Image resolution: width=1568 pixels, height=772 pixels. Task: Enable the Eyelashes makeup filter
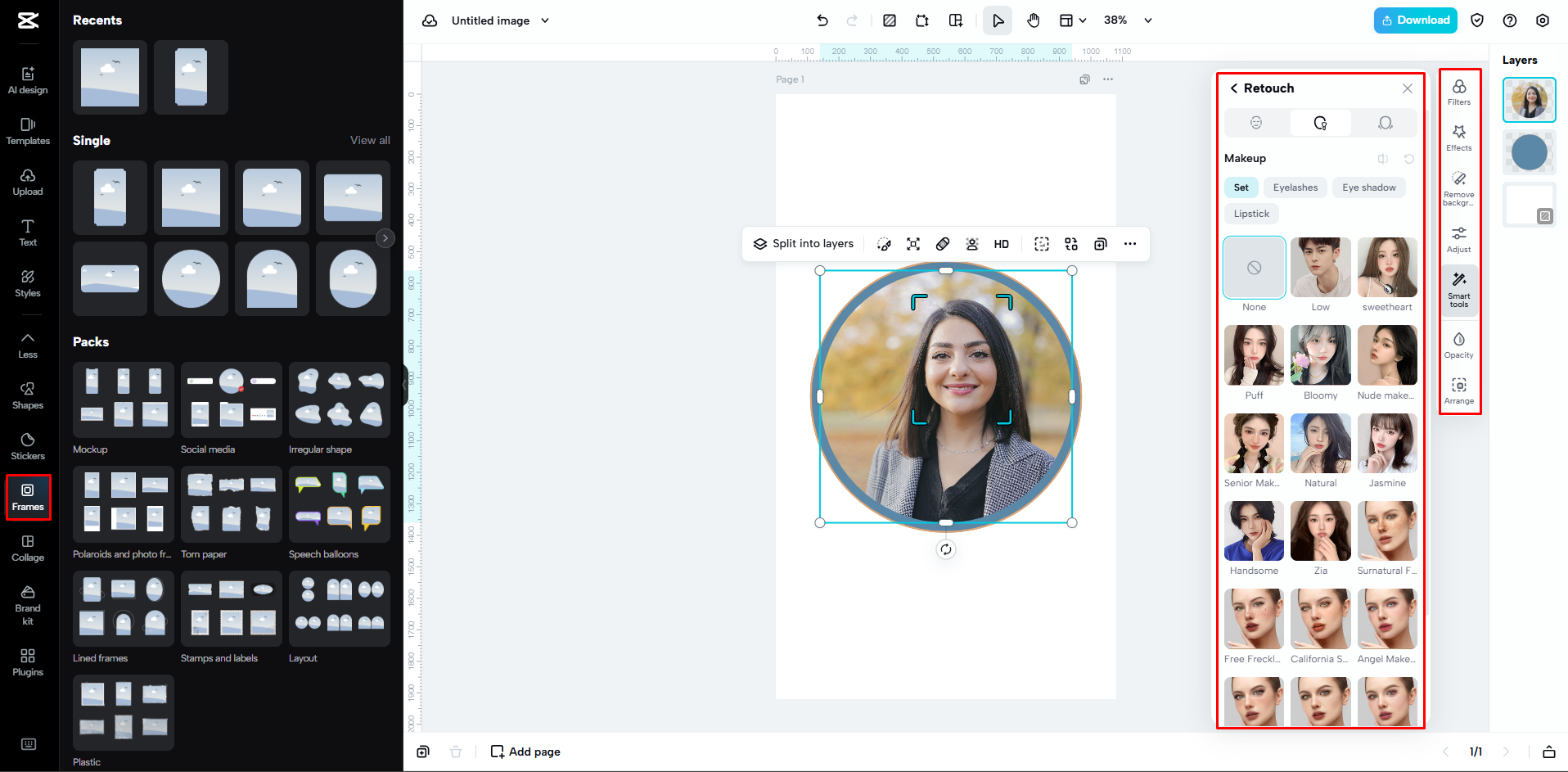(1295, 187)
